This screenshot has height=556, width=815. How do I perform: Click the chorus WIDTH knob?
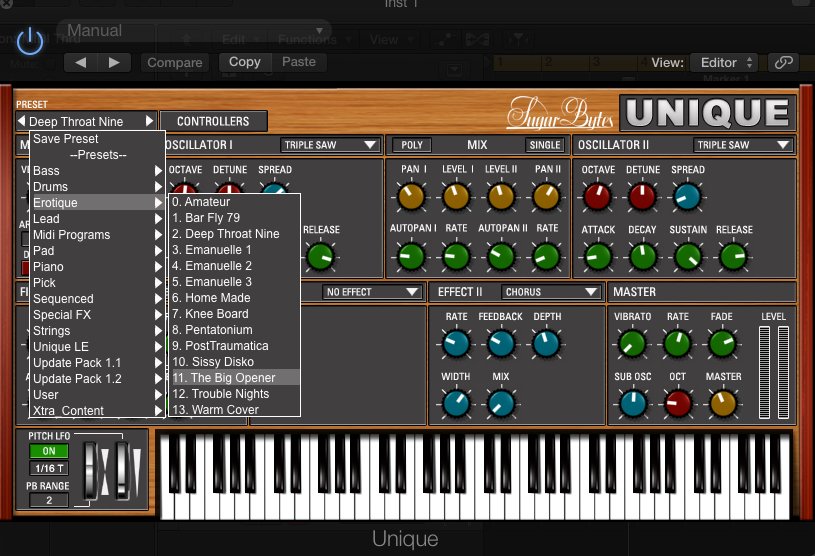pos(456,404)
